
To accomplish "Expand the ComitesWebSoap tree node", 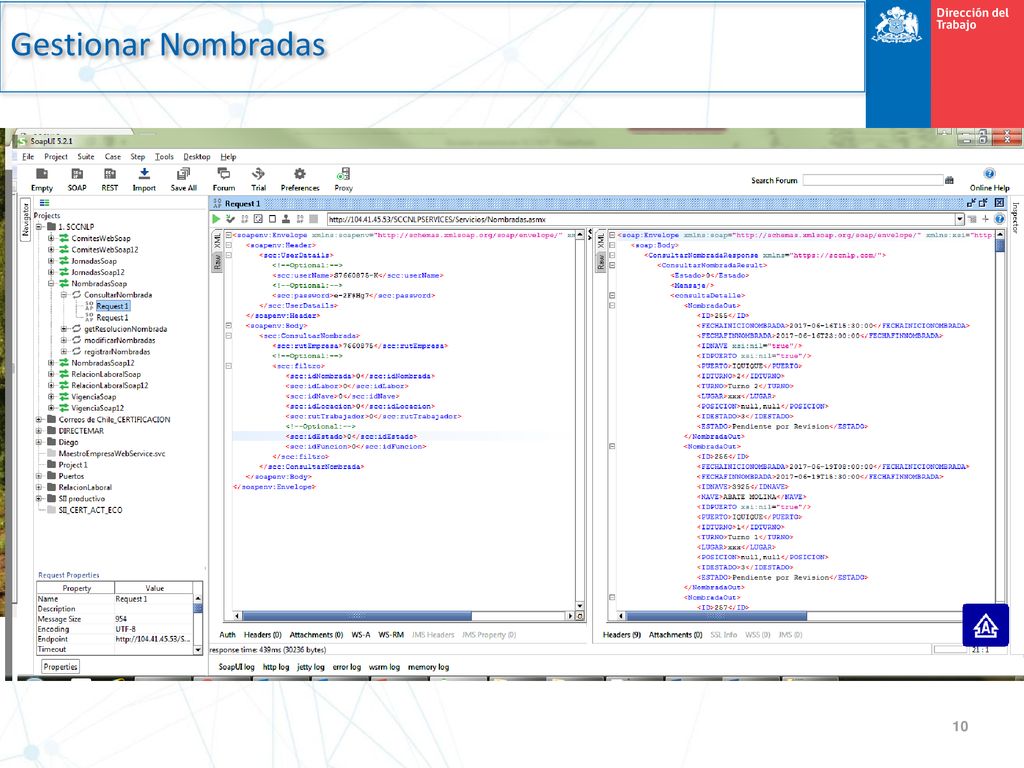I will pyautogui.click(x=51, y=238).
